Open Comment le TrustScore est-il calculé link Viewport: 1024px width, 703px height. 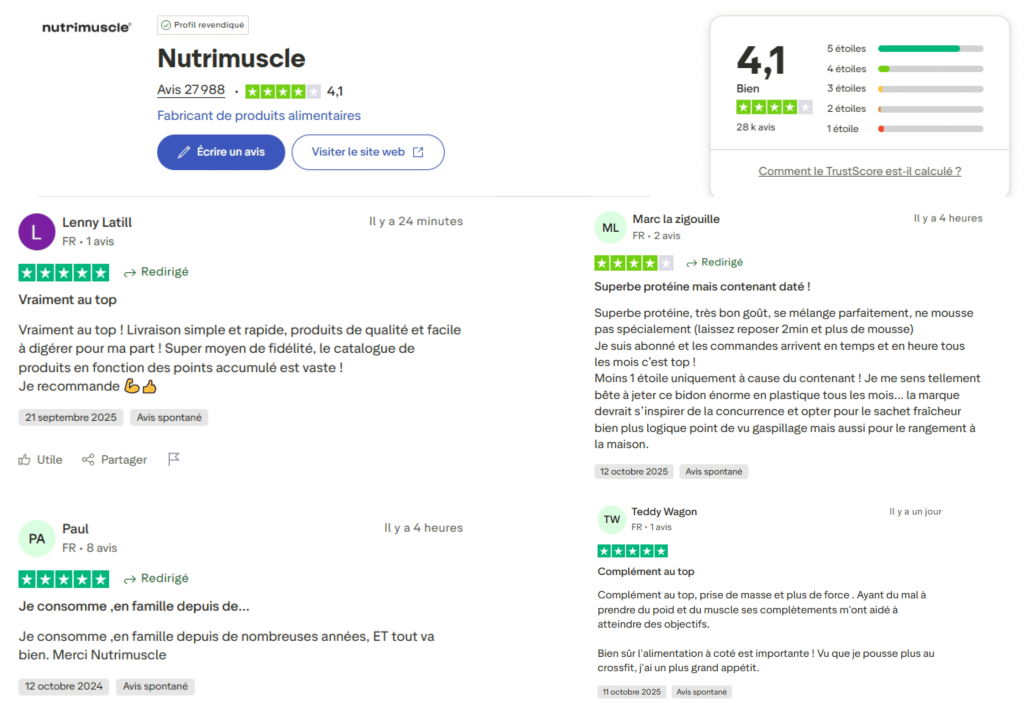[x=859, y=171]
